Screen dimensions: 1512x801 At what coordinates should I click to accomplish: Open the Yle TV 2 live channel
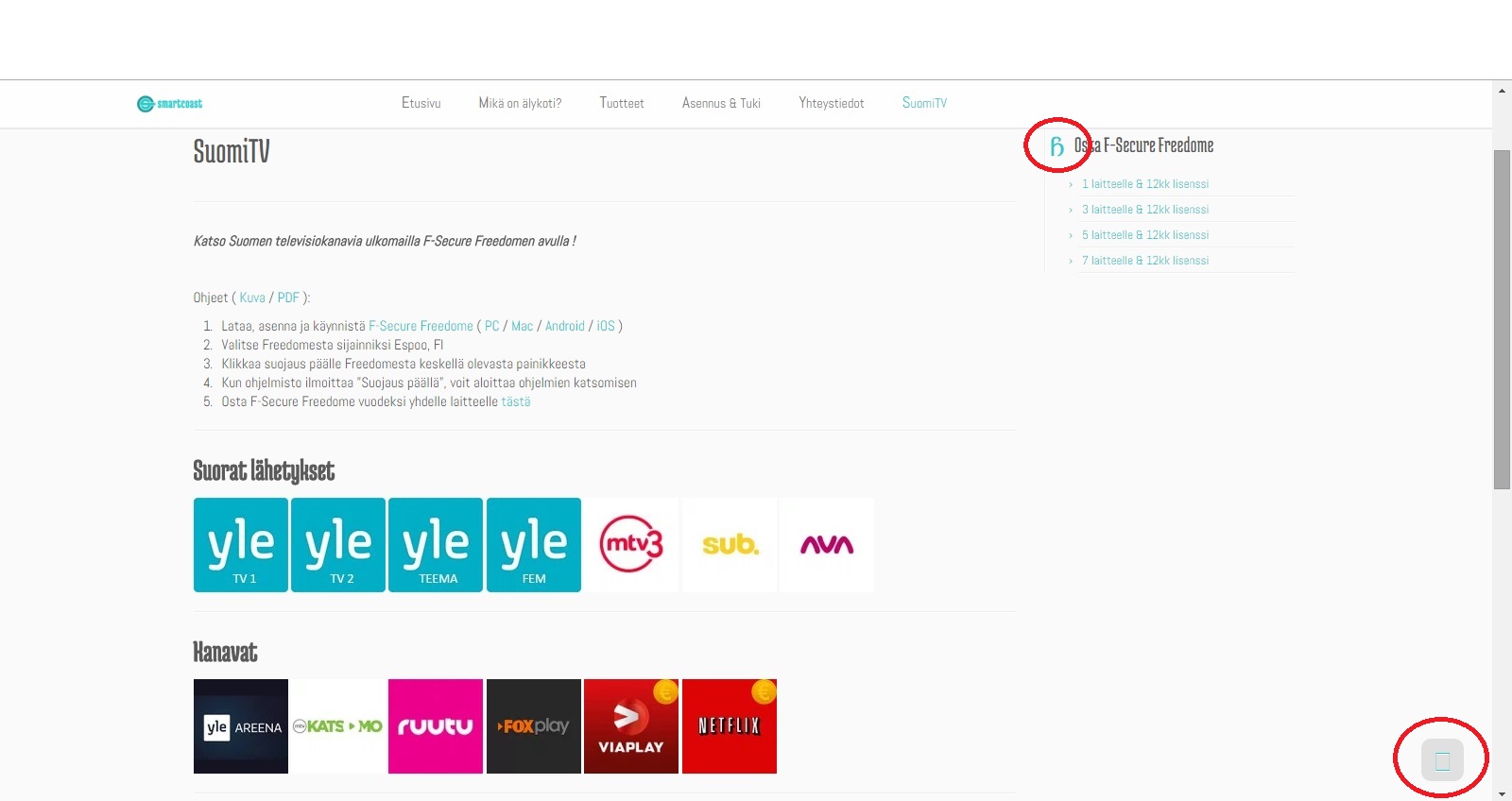pyautogui.click(x=338, y=545)
